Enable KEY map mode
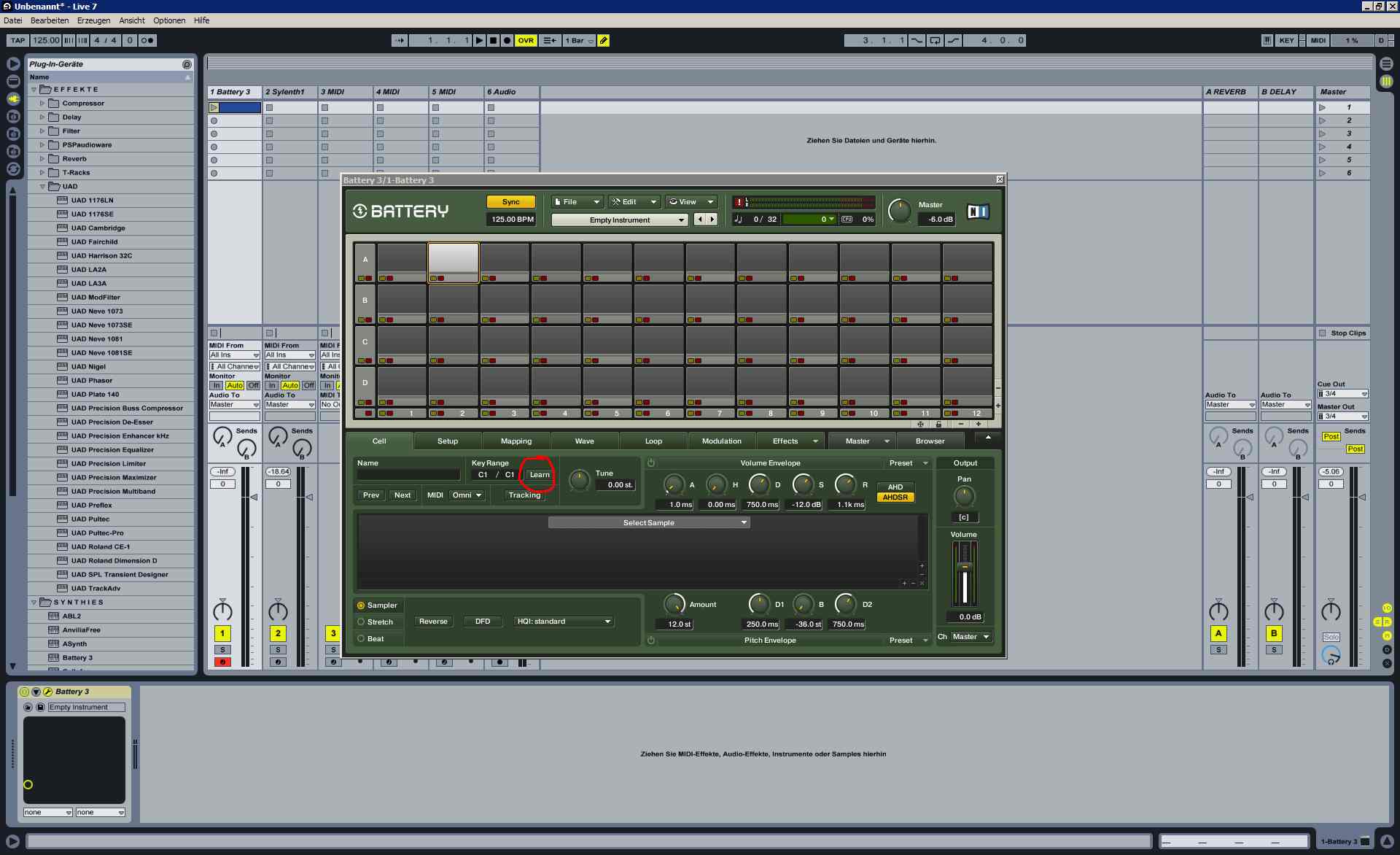The height and width of the screenshot is (855, 1400). [x=1286, y=41]
